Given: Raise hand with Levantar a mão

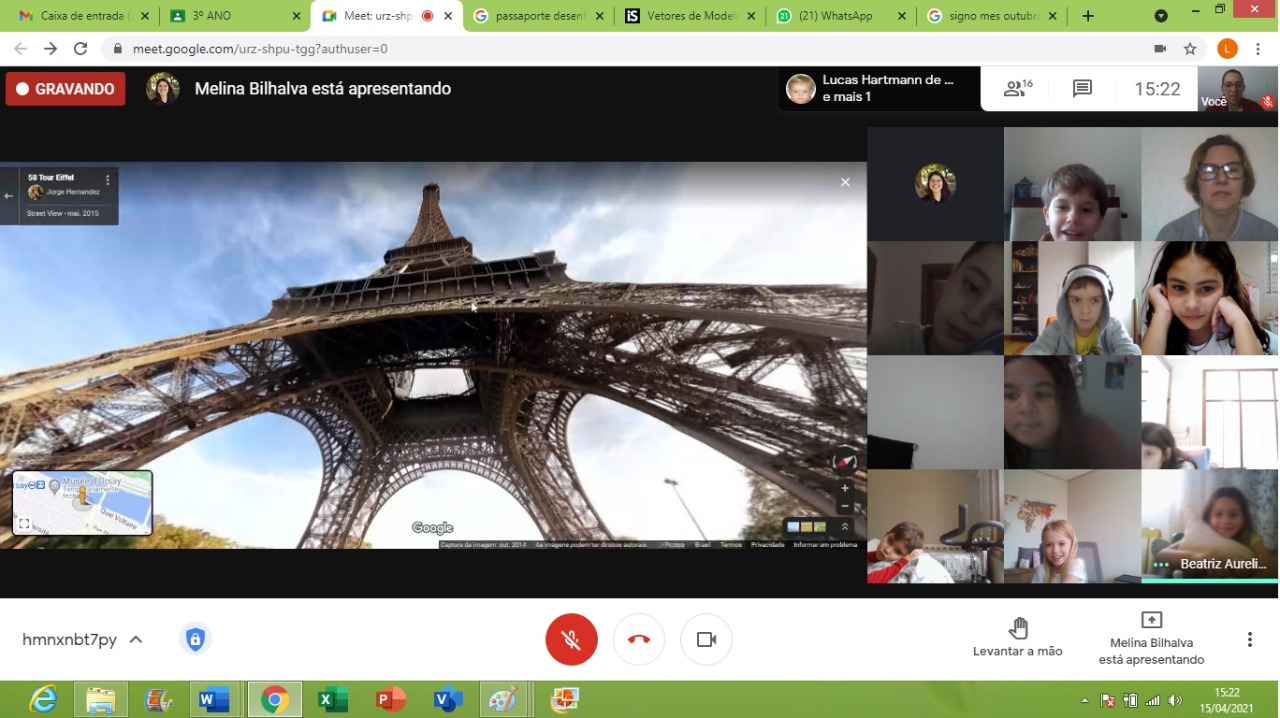Looking at the screenshot, I should click(x=1017, y=637).
